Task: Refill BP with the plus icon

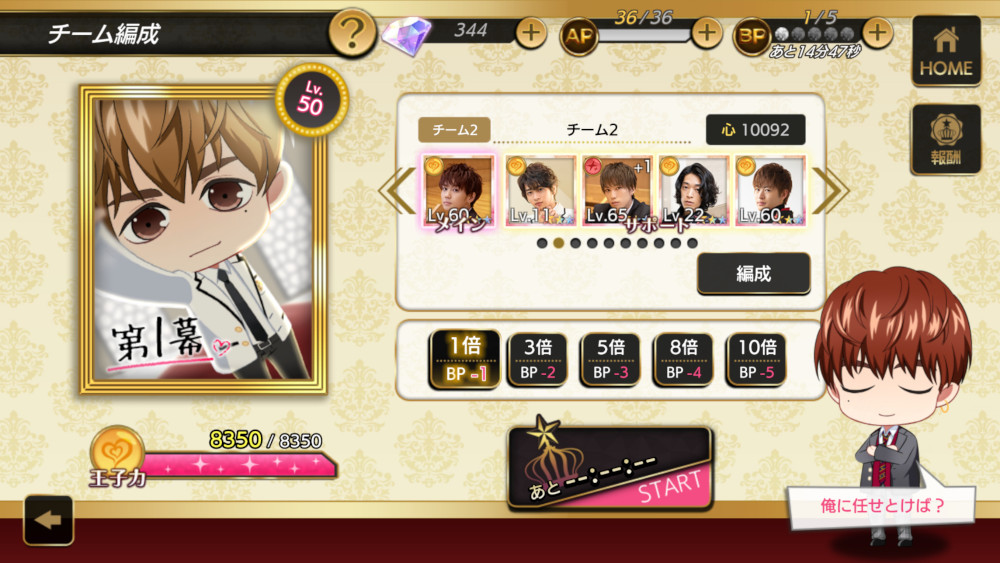Action: [877, 32]
